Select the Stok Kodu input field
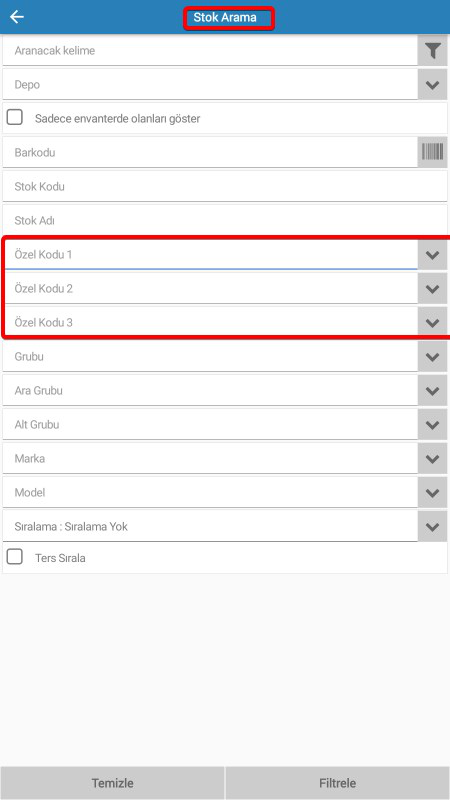 coord(225,186)
